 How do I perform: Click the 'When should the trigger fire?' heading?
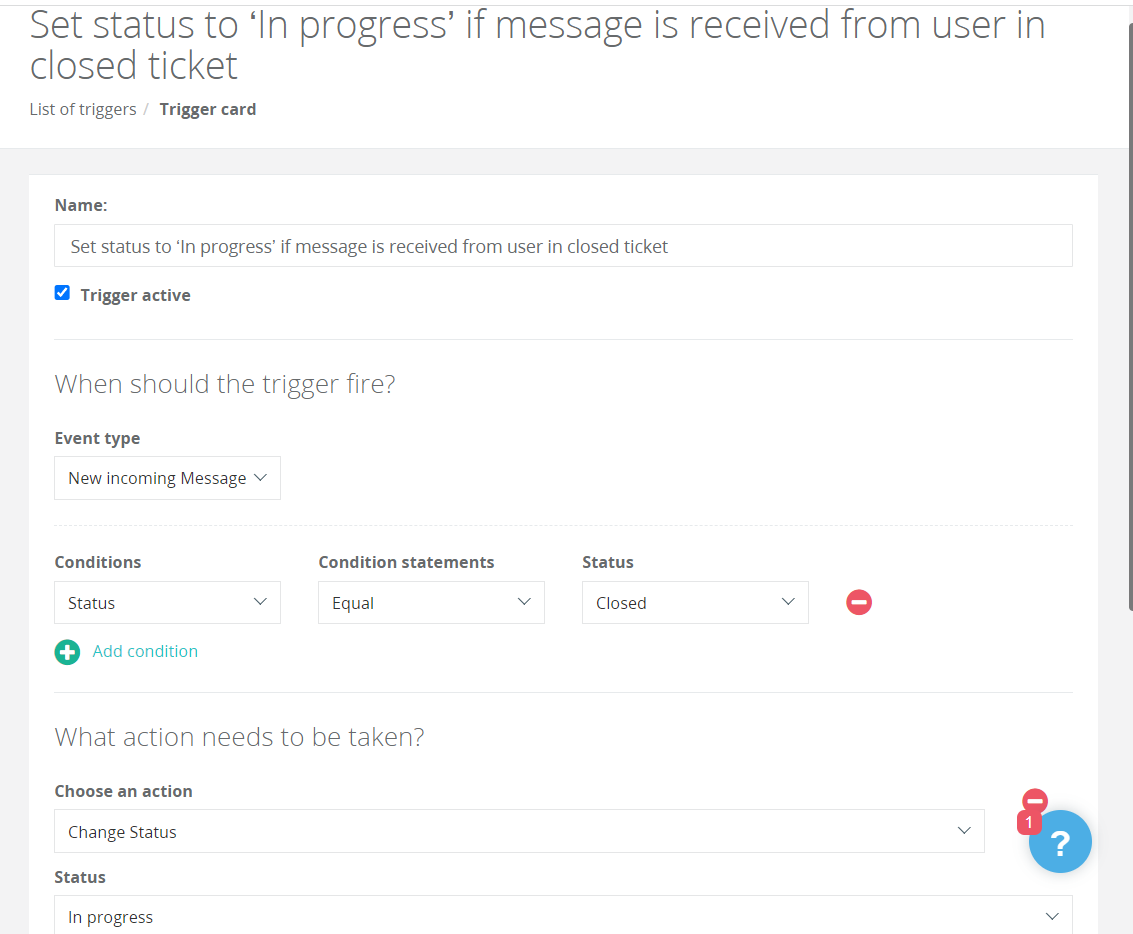pos(225,384)
